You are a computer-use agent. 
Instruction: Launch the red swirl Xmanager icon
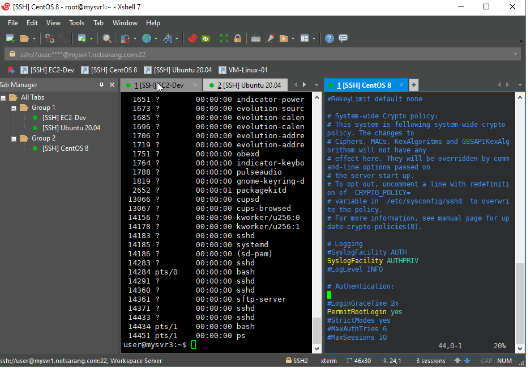point(192,38)
